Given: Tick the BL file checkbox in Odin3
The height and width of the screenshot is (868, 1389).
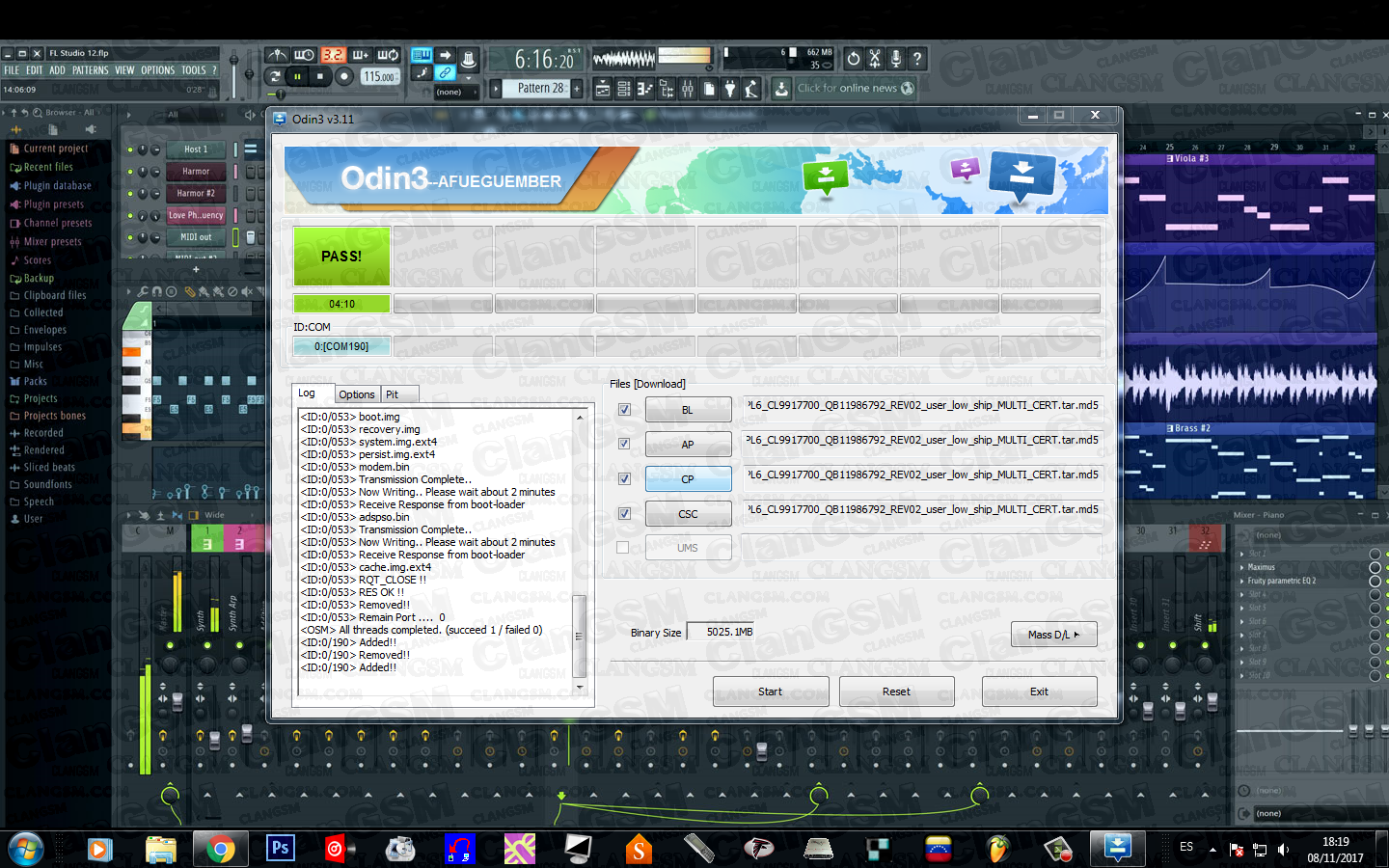Looking at the screenshot, I should tap(624, 410).
